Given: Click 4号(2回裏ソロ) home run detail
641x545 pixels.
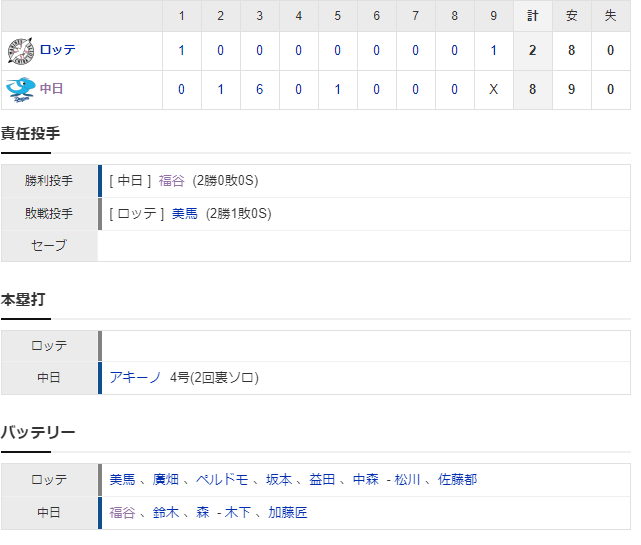Looking at the screenshot, I should point(214,377).
